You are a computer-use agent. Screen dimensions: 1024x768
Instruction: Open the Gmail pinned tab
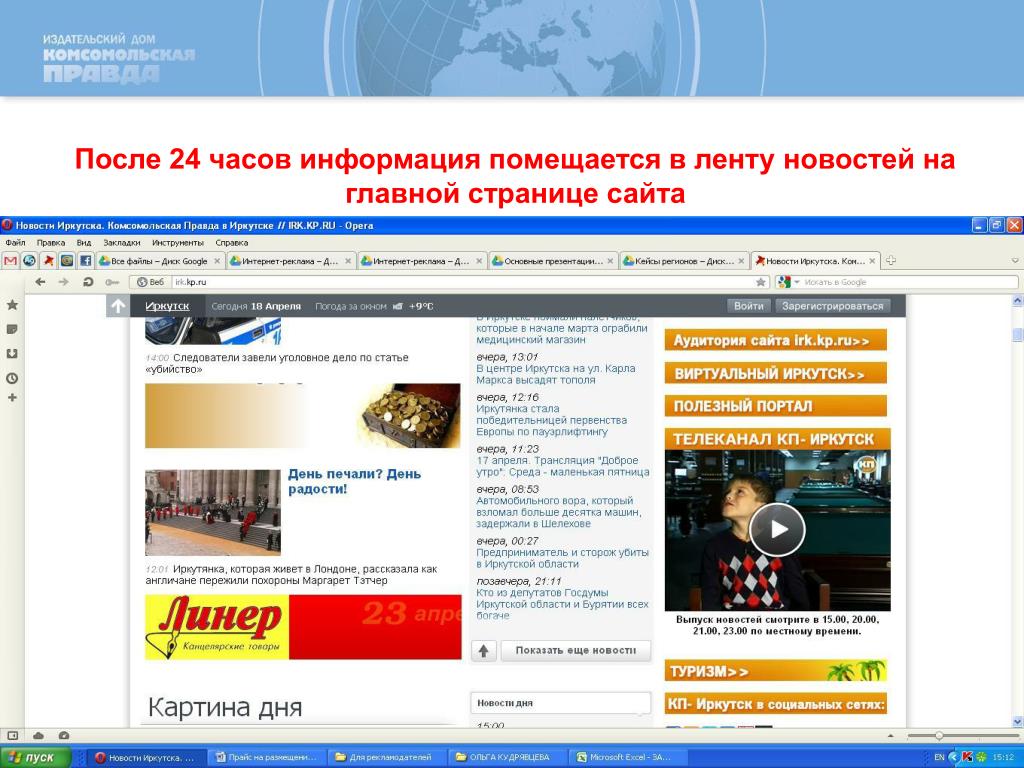10,261
